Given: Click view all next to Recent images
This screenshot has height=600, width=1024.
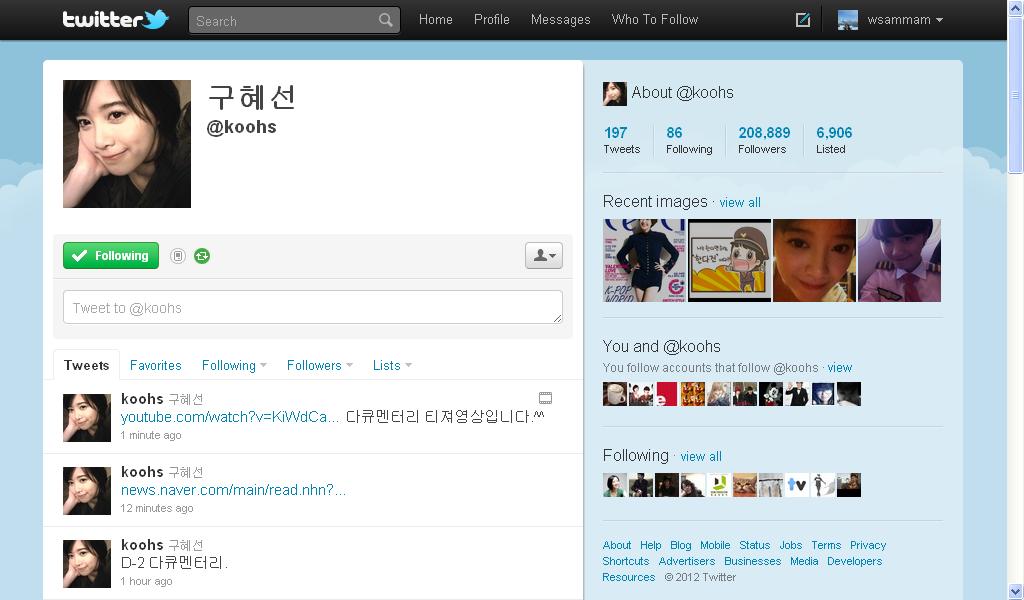Looking at the screenshot, I should tap(740, 202).
